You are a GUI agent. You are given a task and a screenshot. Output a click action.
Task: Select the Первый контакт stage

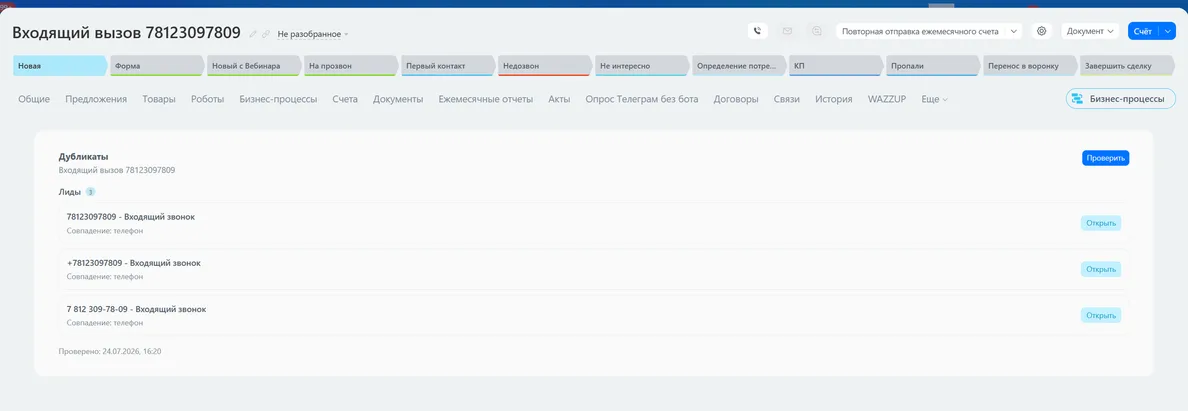449,66
